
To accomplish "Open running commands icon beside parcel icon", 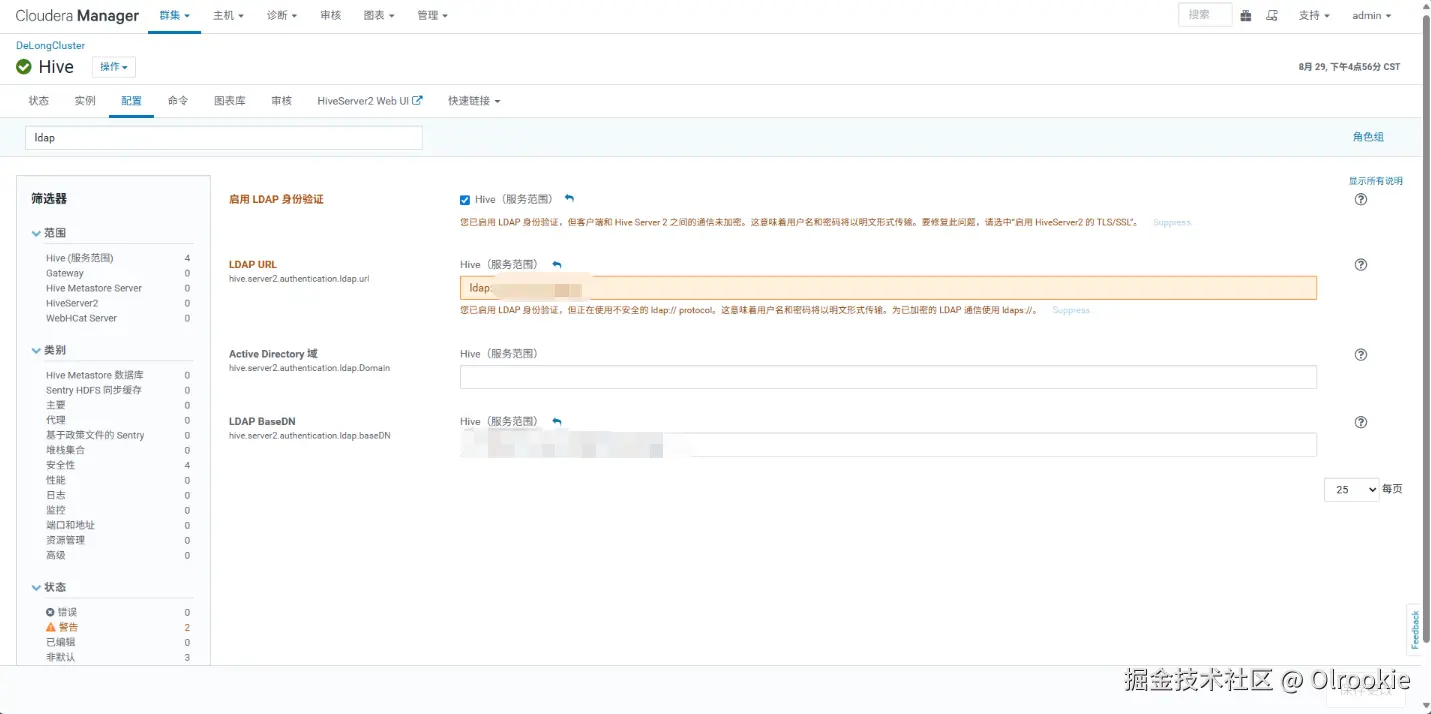I will pos(1272,15).
